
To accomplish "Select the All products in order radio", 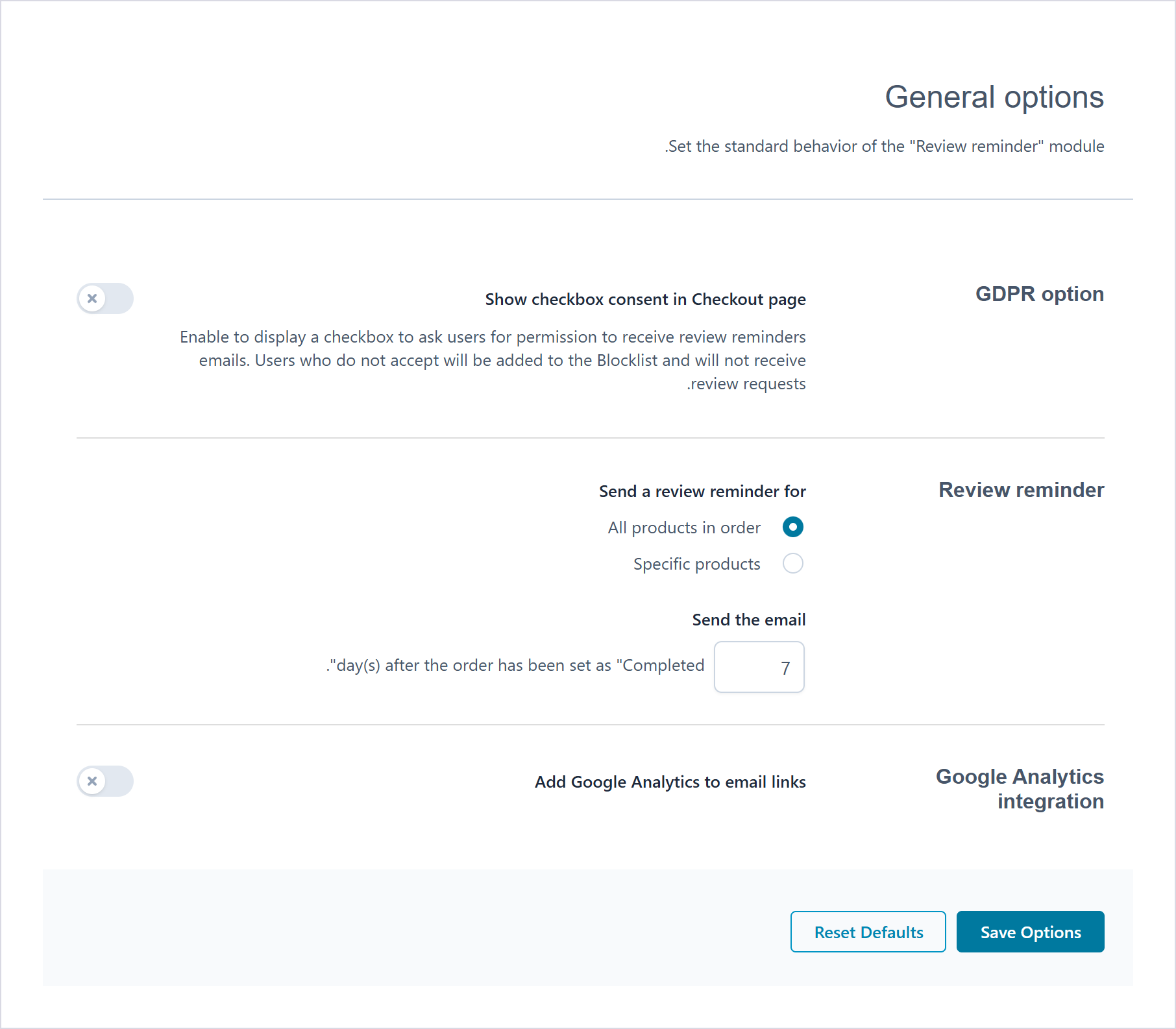I will (792, 527).
